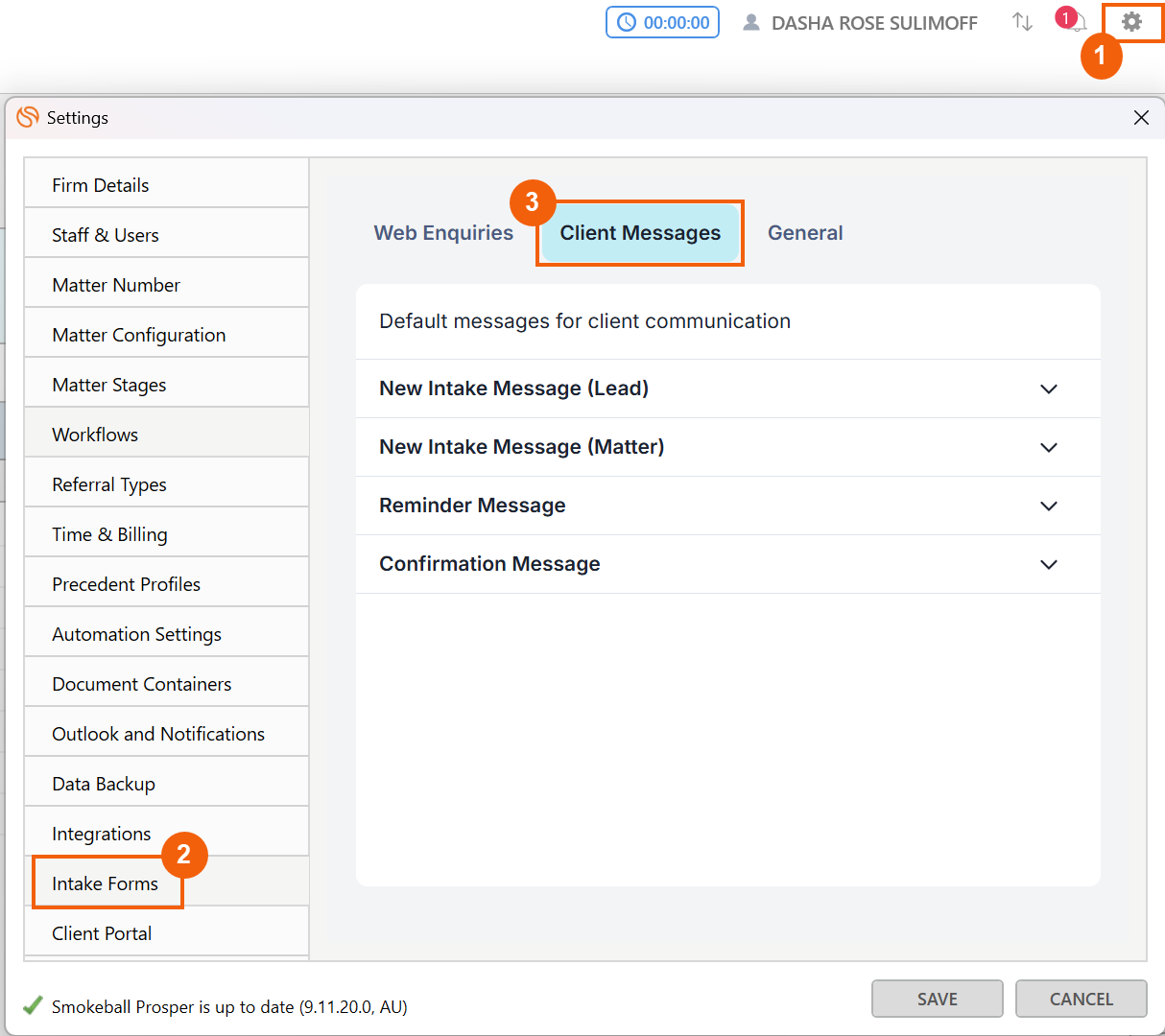Start the 00:00:00 timer
The width and height of the screenshot is (1165, 1036).
662,23
